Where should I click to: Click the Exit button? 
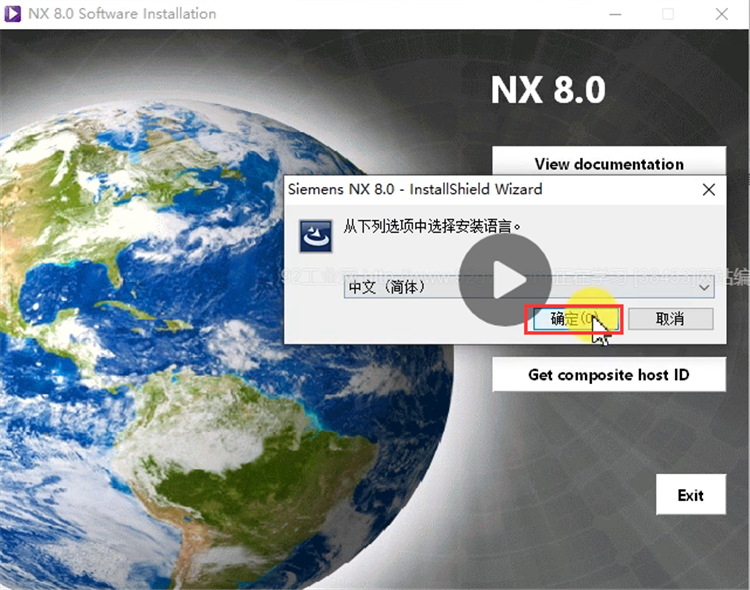[691, 495]
